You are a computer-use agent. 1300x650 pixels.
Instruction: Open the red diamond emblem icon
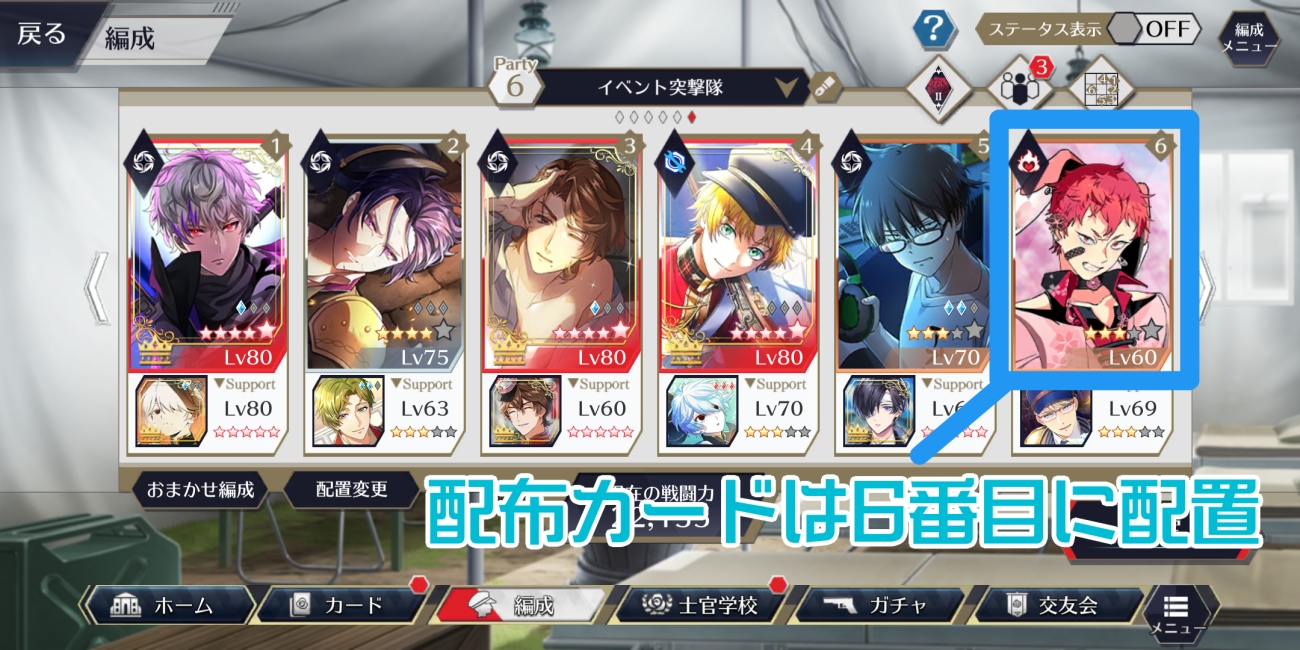pos(939,88)
